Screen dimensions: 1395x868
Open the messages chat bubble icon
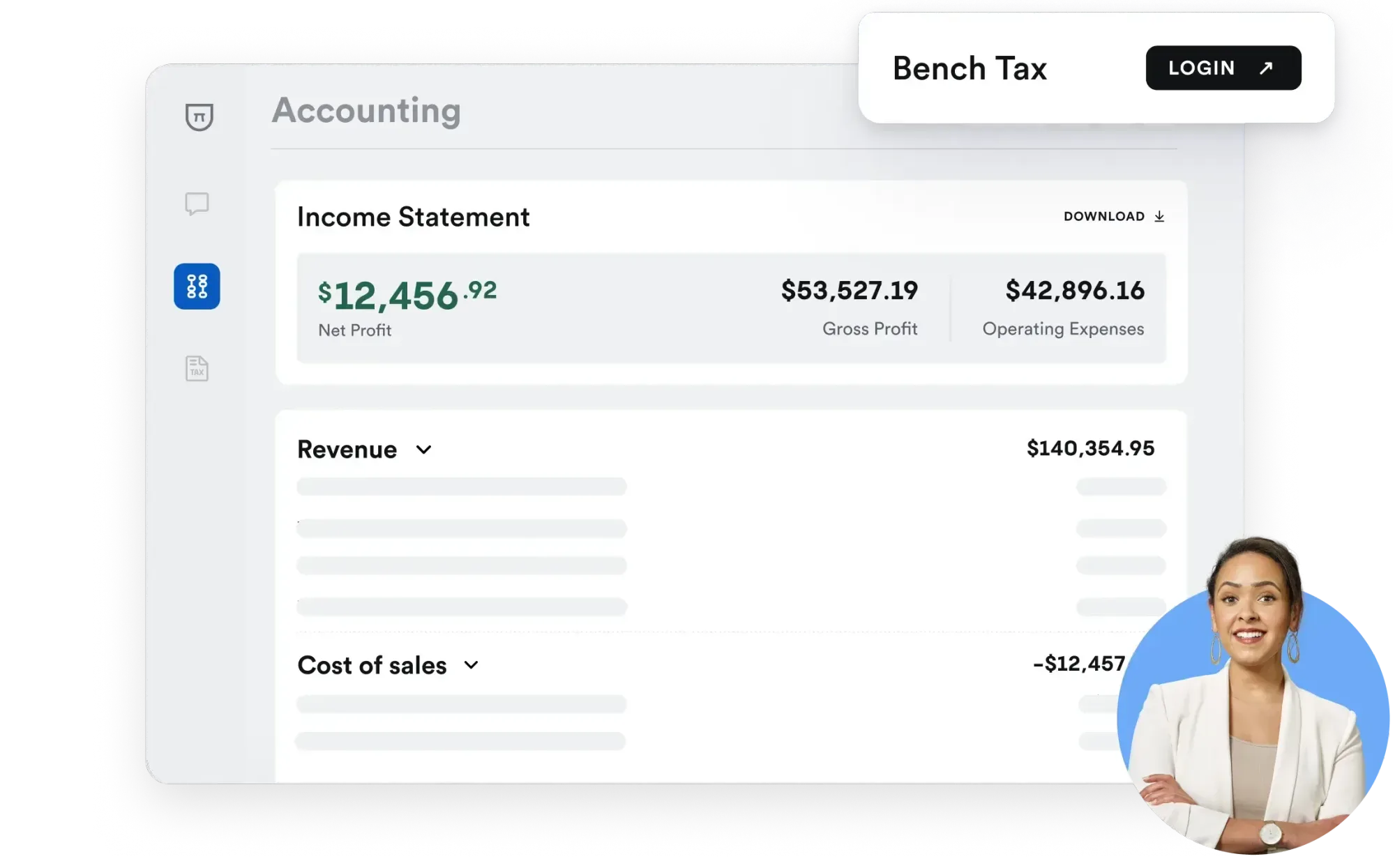click(197, 204)
